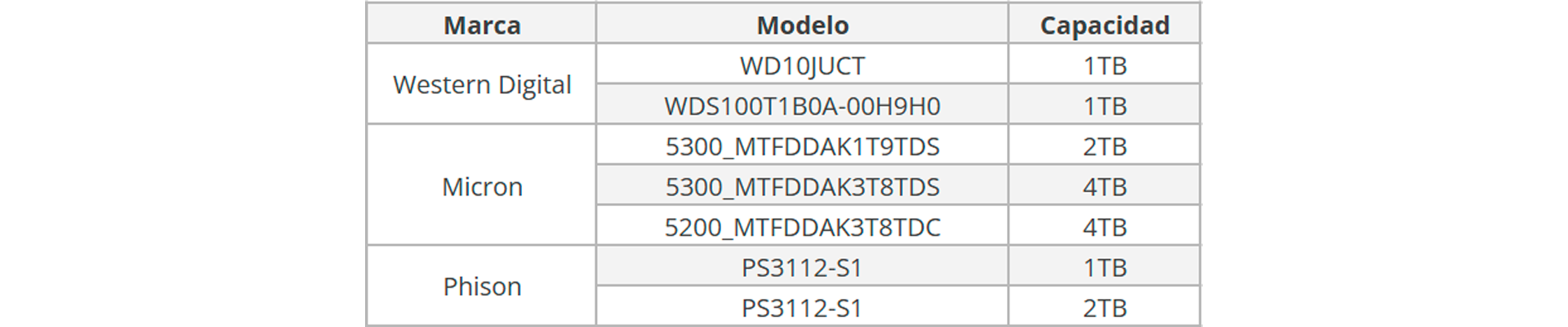
Task: Click the 1TB capacity in Phison rows
Action: coord(1104,267)
